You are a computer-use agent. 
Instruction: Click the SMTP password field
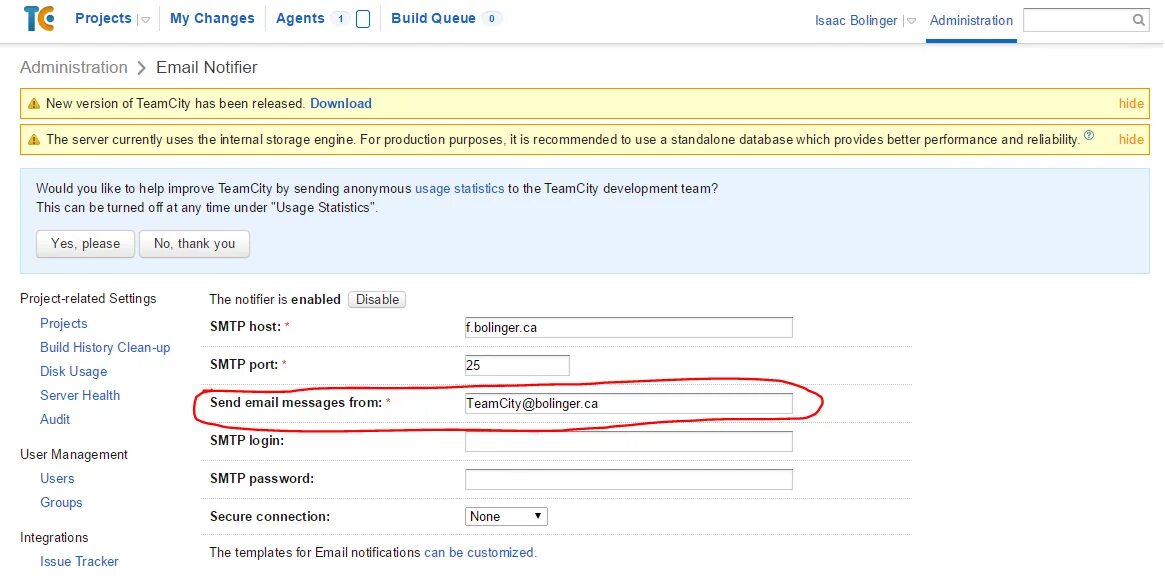tap(628, 479)
